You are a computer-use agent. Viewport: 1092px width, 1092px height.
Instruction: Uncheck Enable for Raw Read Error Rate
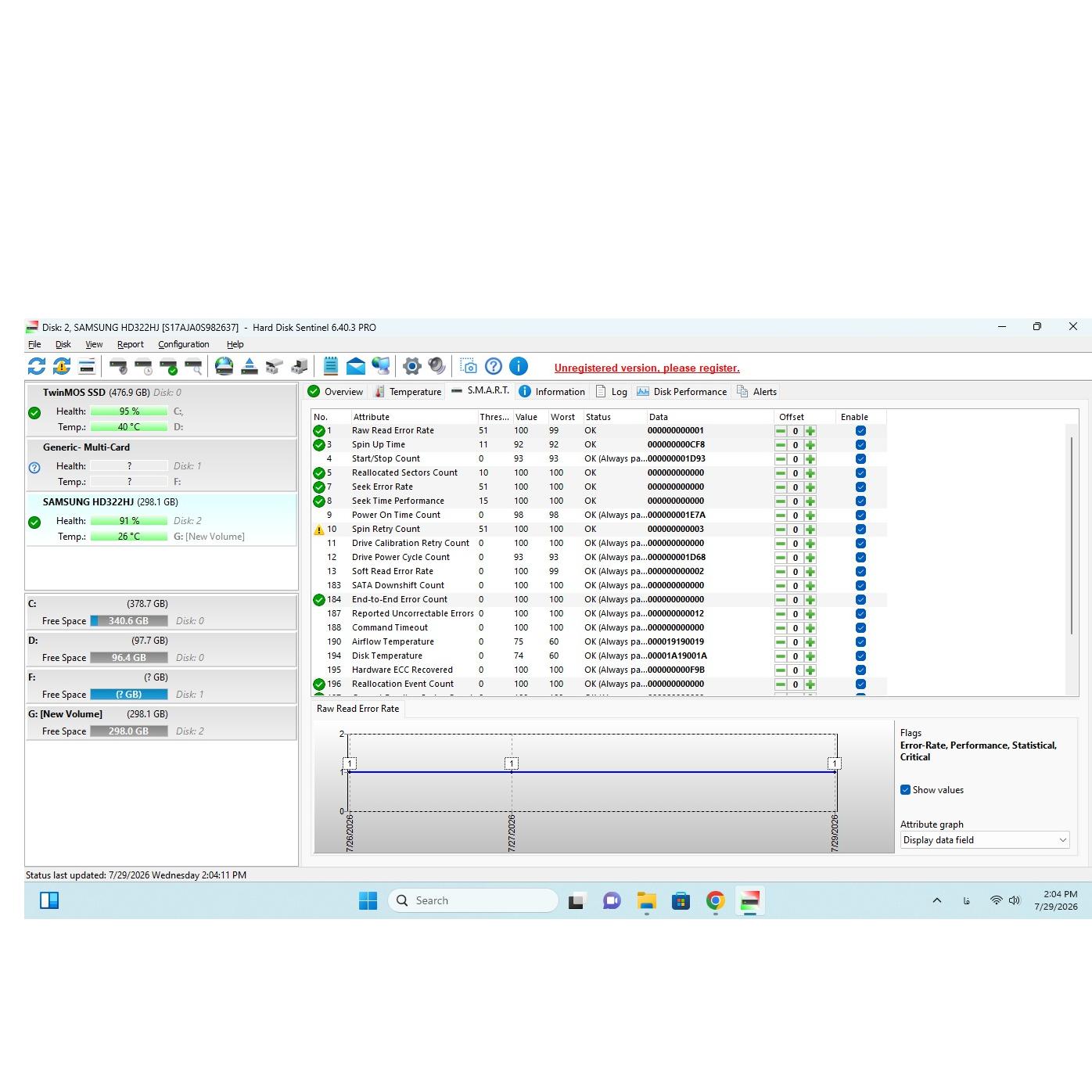pos(860,431)
